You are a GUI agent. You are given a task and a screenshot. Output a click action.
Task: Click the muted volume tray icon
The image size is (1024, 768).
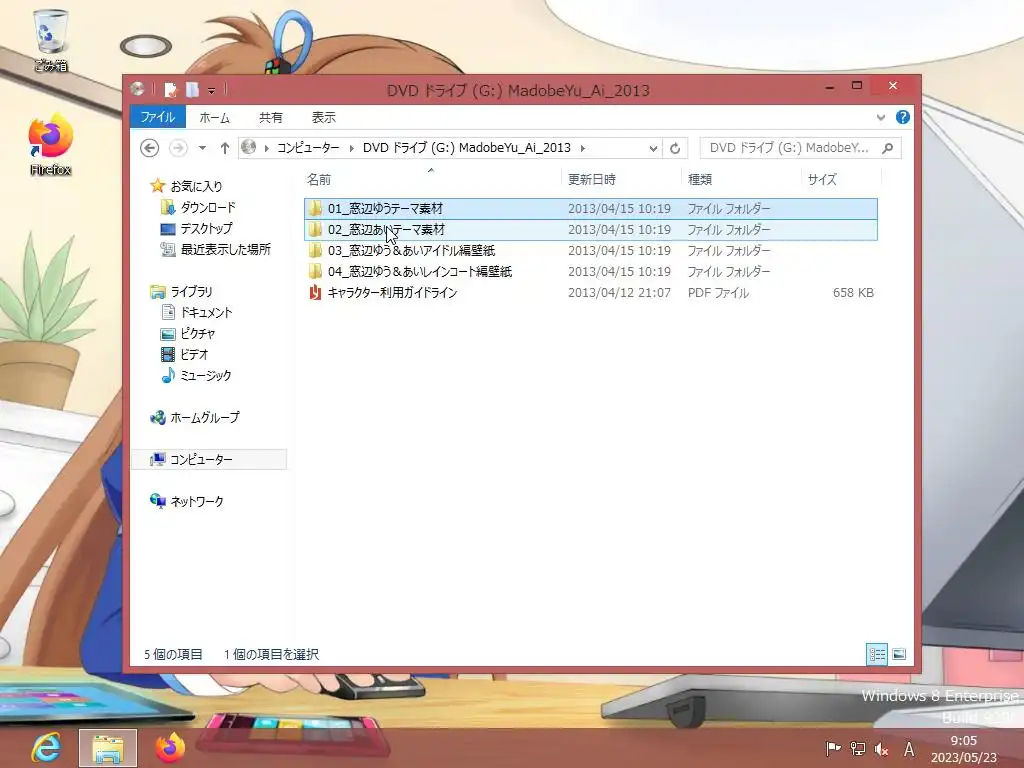(x=882, y=749)
